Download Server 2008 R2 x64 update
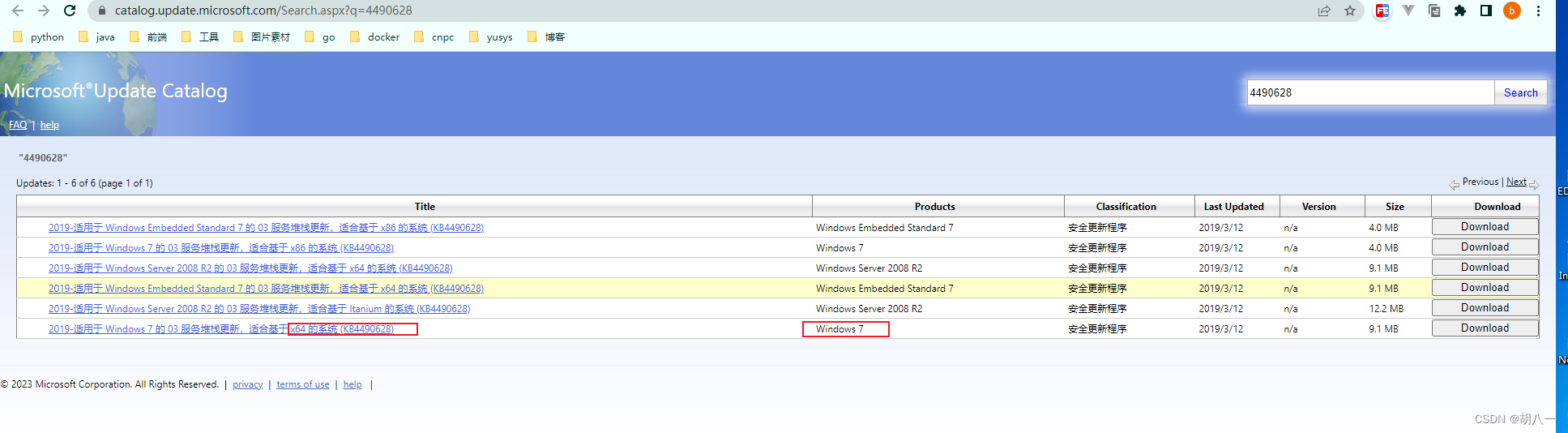This screenshot has width=1568, height=433. pyautogui.click(x=1485, y=268)
